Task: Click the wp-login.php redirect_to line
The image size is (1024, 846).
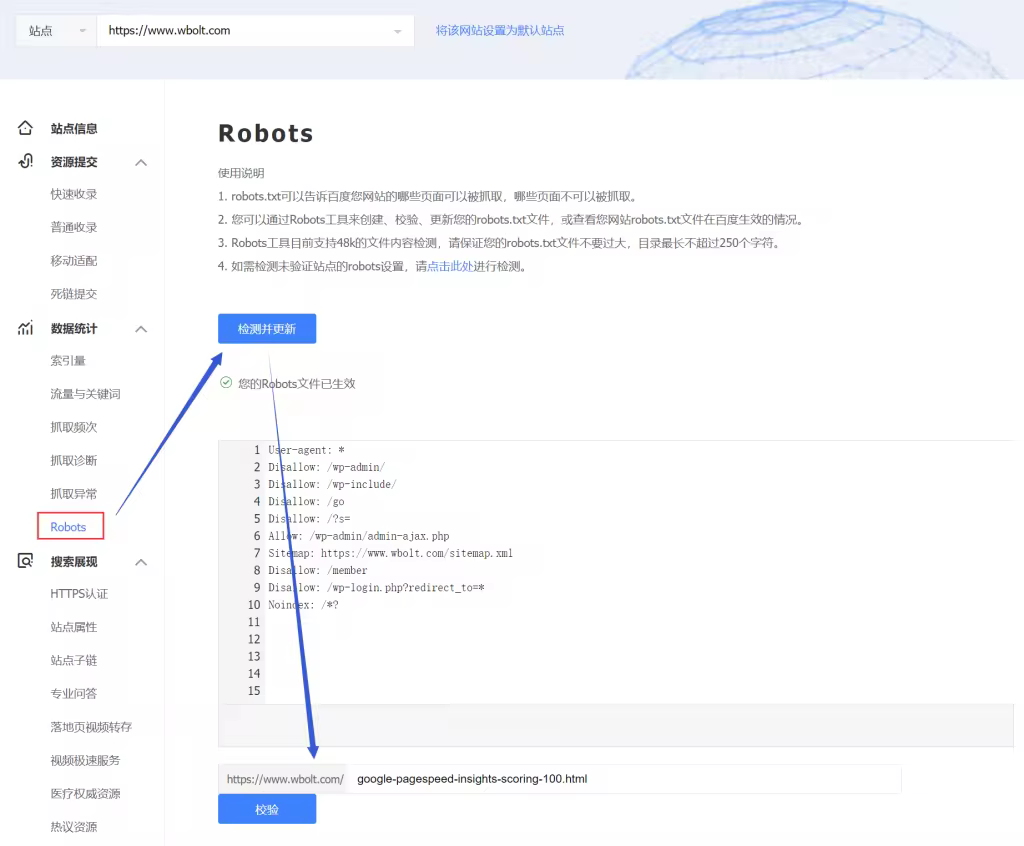Action: pyautogui.click(x=376, y=587)
